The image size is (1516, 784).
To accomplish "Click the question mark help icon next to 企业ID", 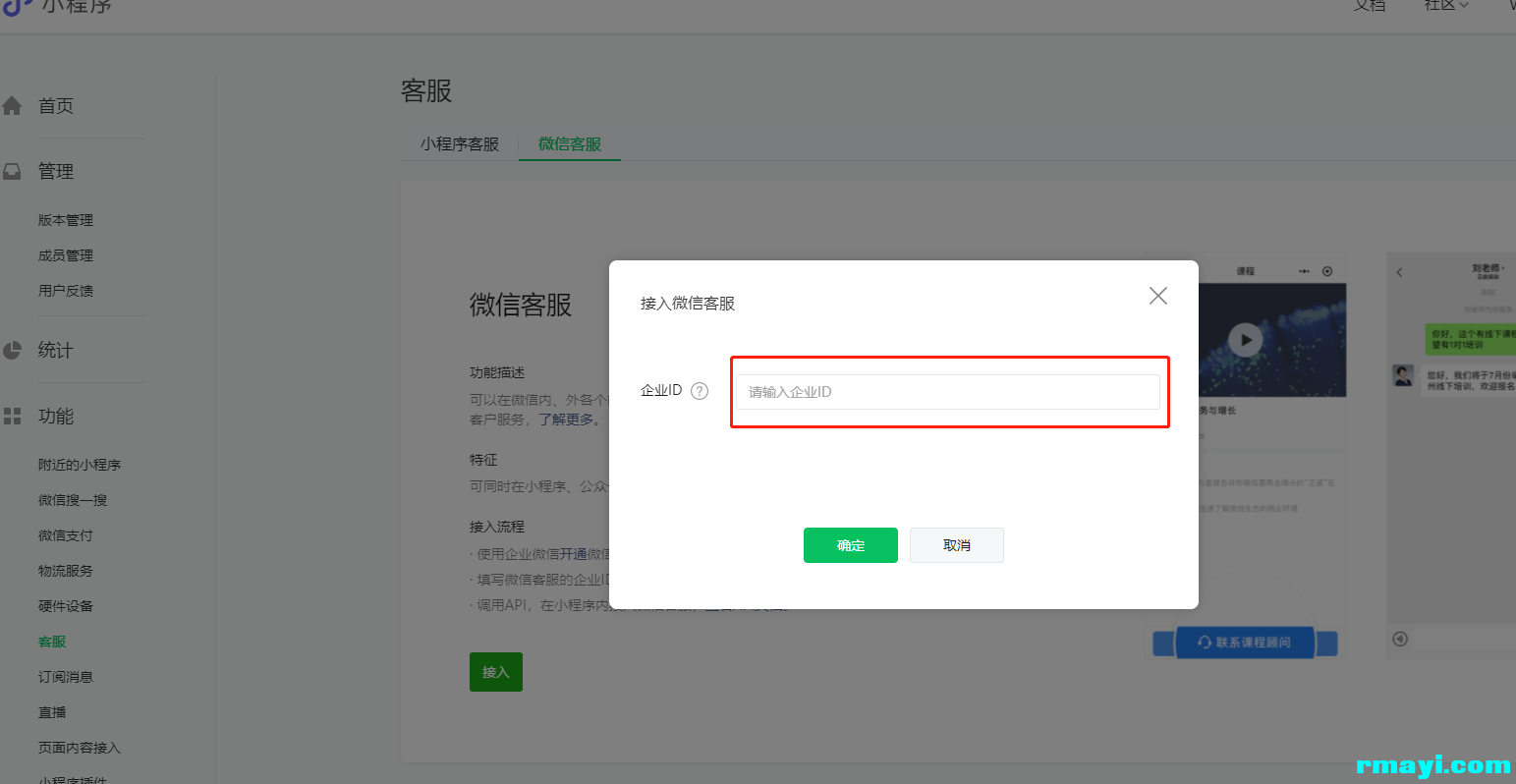I will pyautogui.click(x=700, y=391).
